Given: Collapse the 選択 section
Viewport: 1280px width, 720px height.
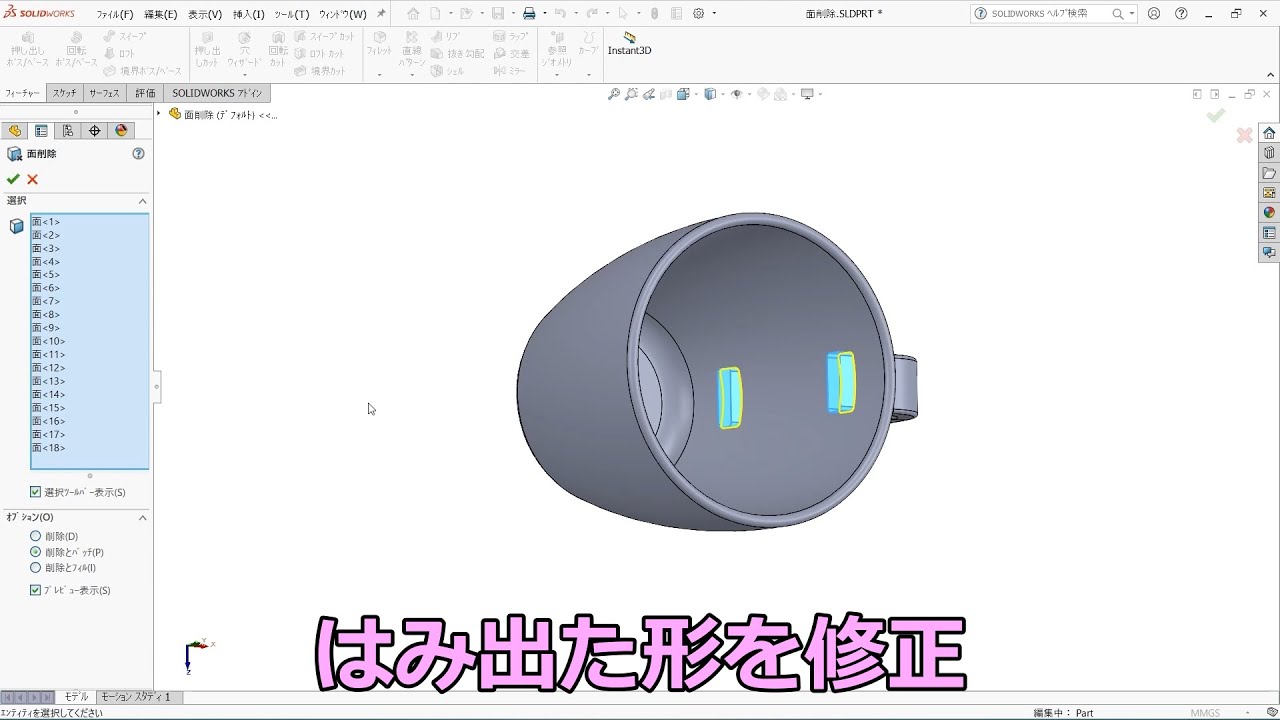Looking at the screenshot, I should (142, 201).
